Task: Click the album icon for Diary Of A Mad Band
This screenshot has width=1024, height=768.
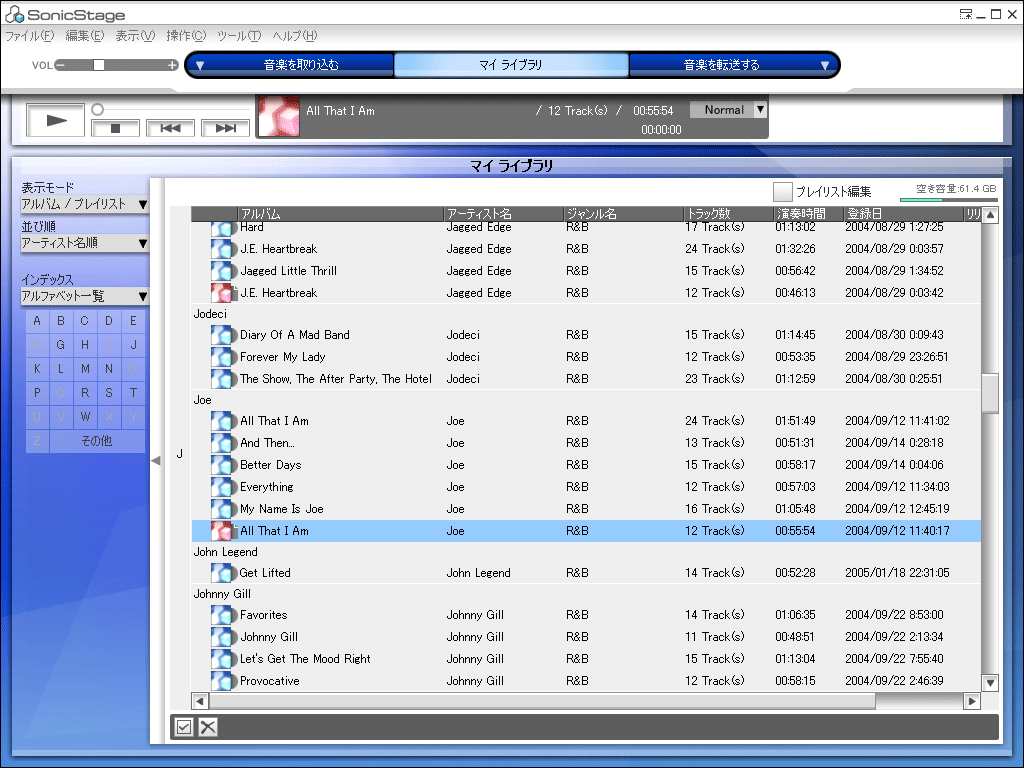Action: (221, 335)
